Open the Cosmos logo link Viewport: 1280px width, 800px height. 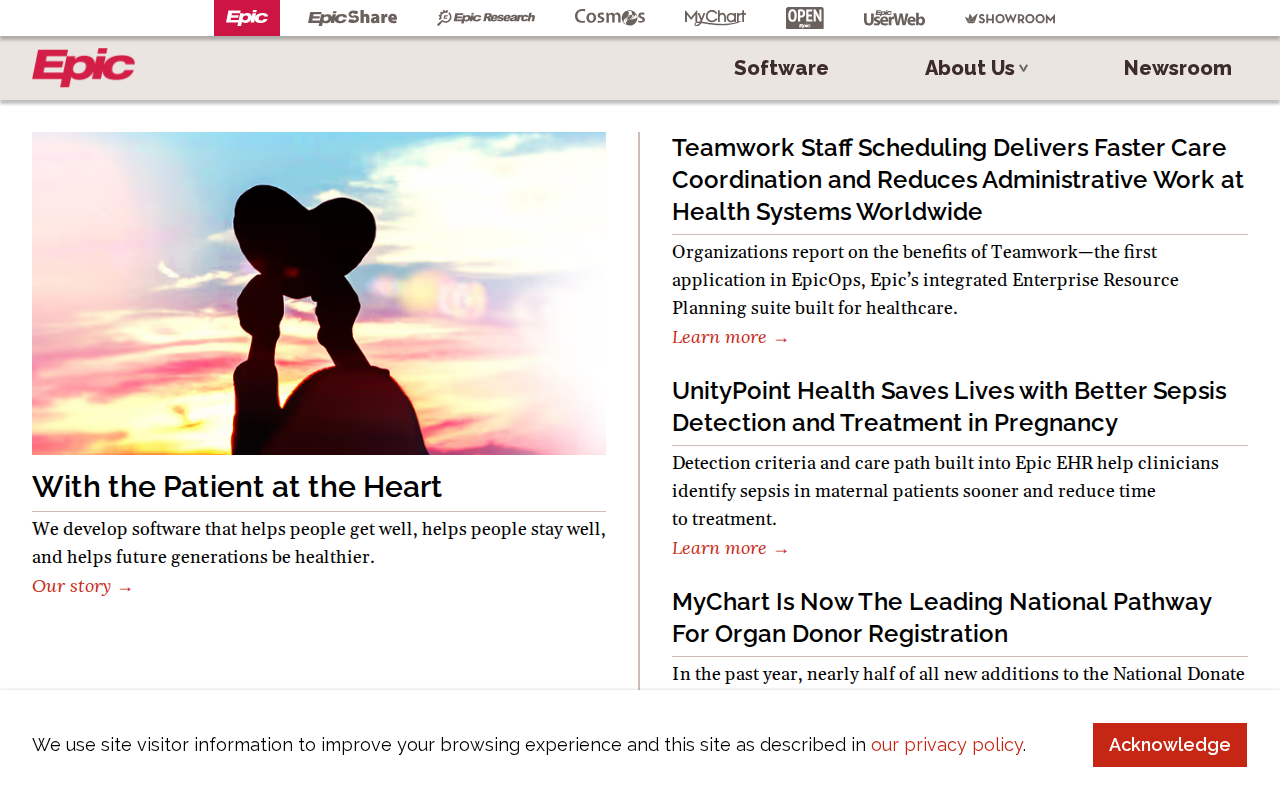coord(610,17)
